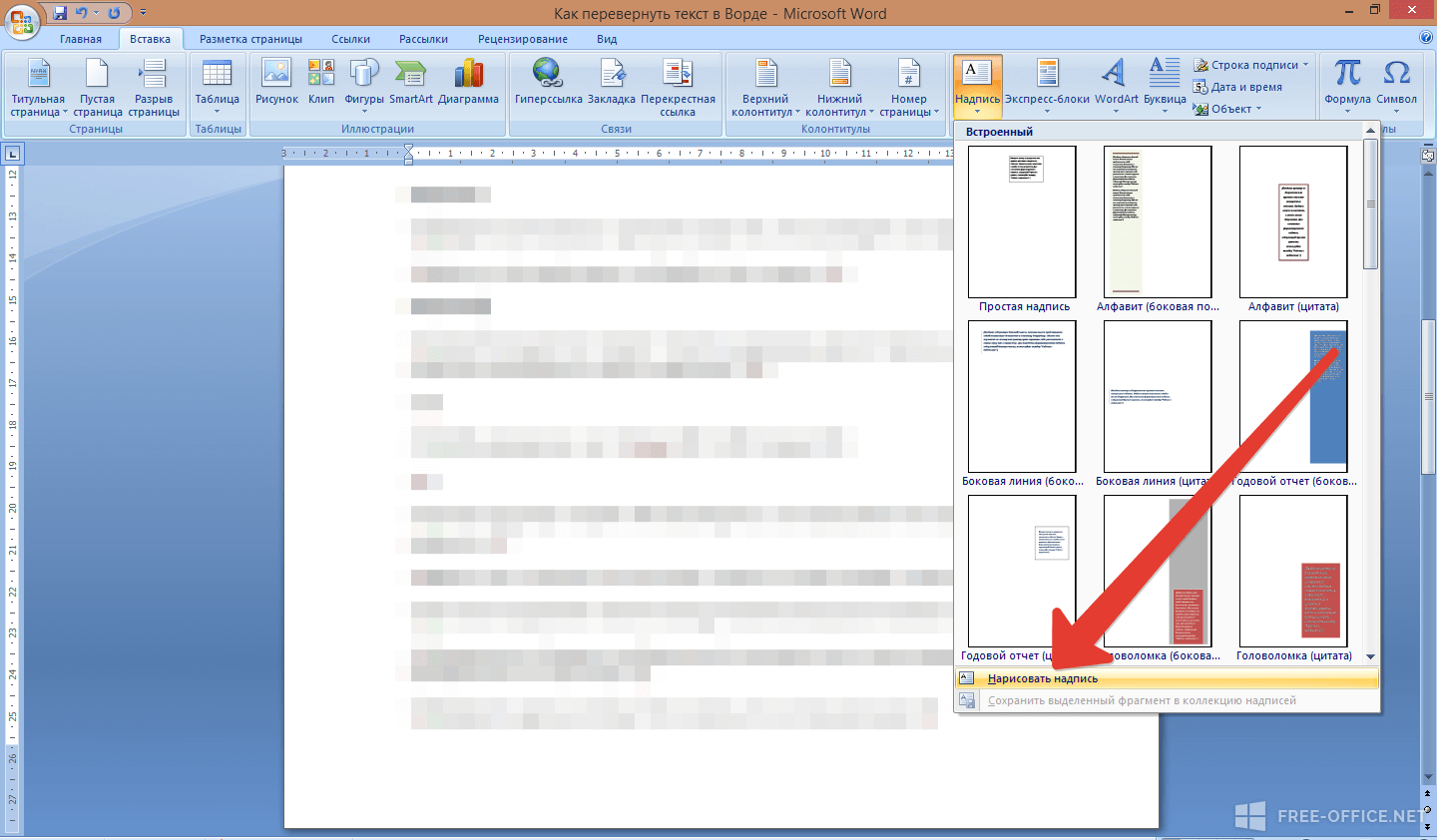Insert a Пустая страница
1437x840 pixels.
click(x=98, y=88)
